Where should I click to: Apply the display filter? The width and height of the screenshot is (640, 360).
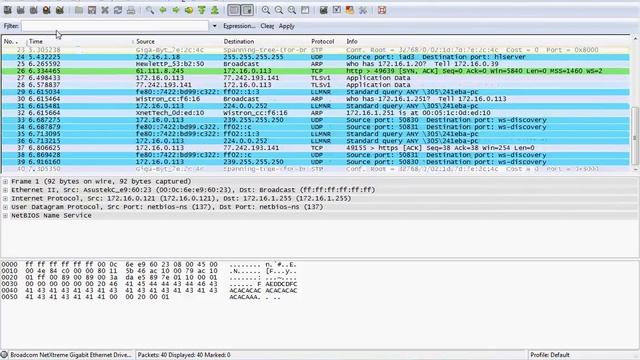pyautogui.click(x=287, y=26)
